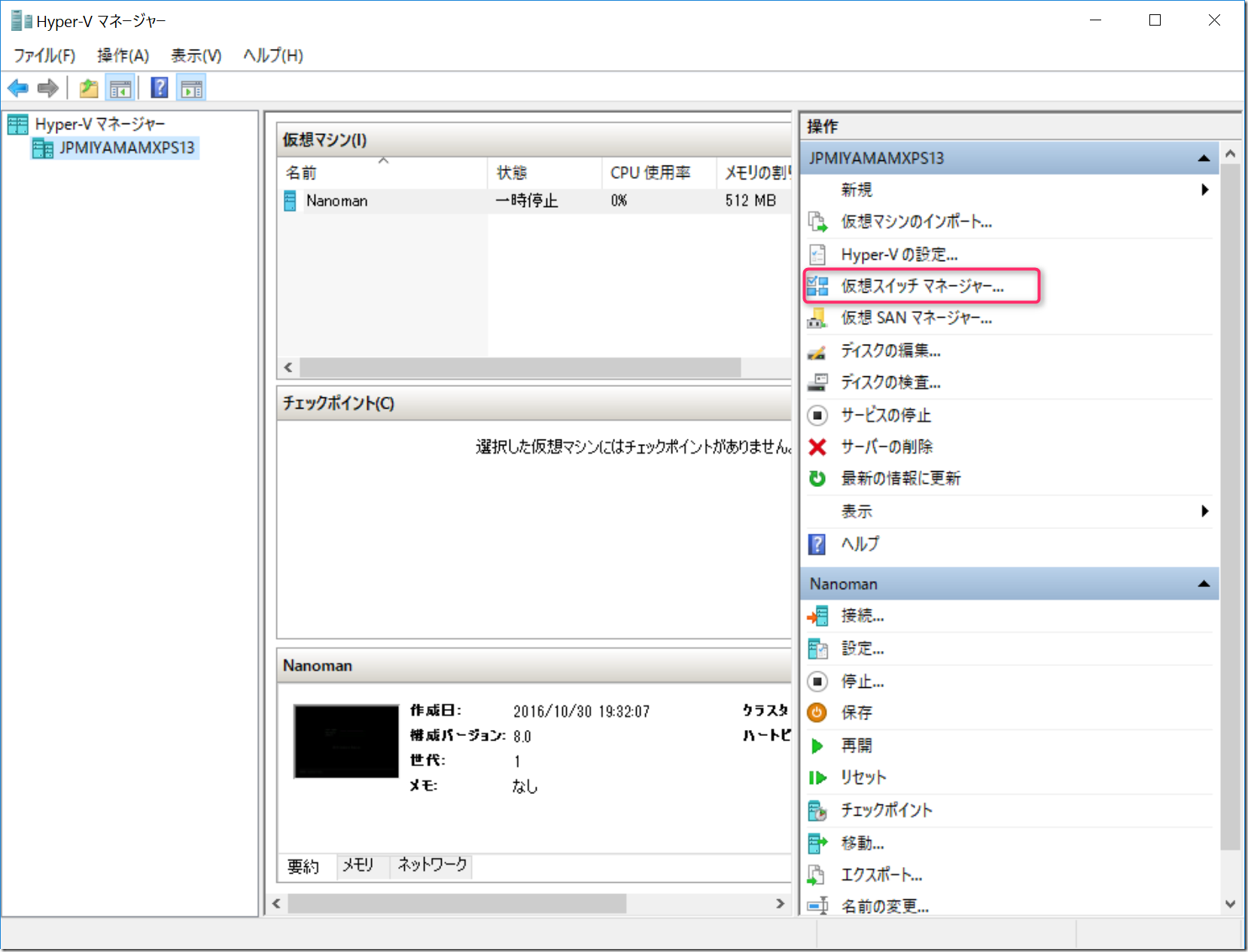
Task: Click the bottom horizontal scrollbar left arrow
Action: click(x=276, y=904)
